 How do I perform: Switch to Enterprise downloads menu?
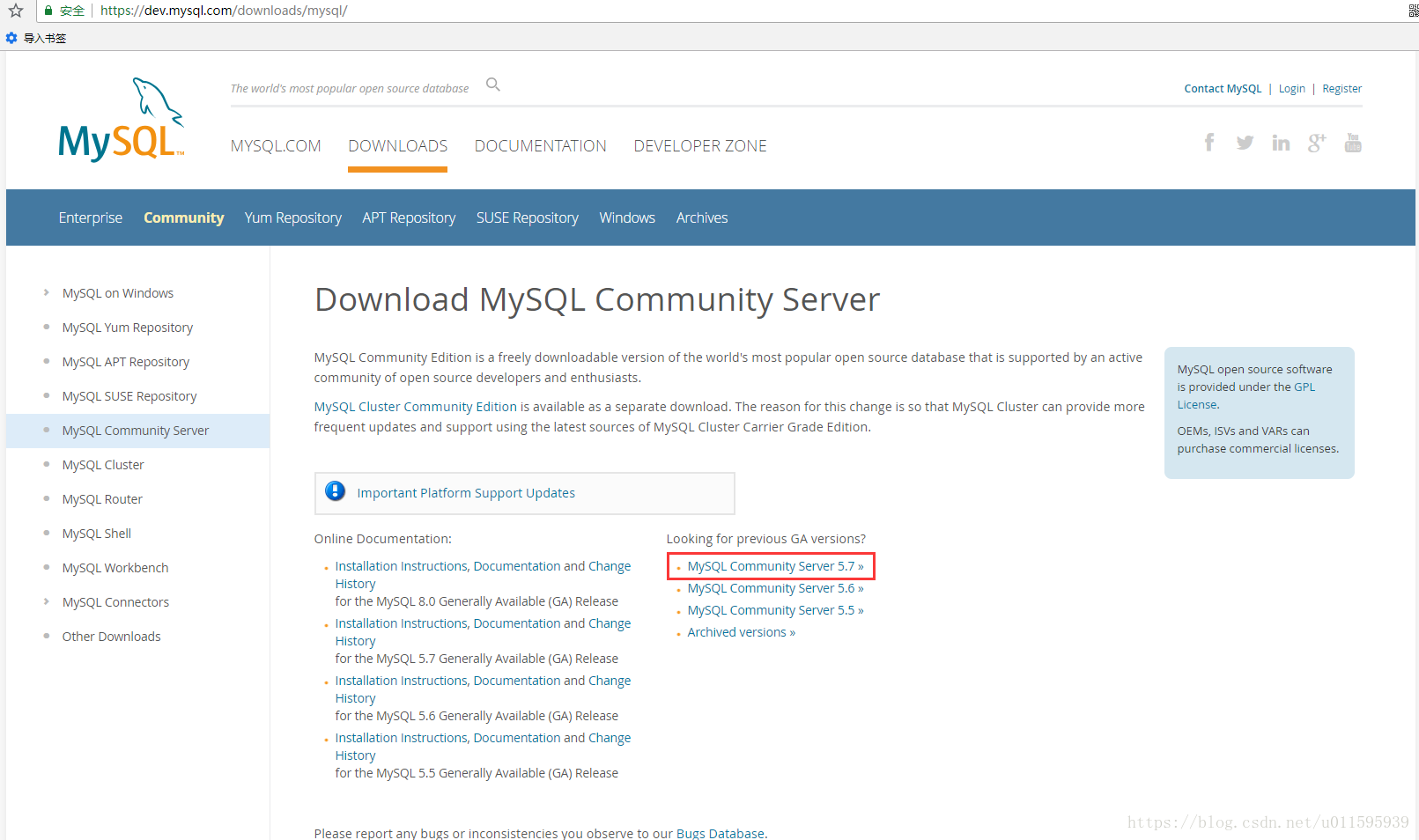click(x=91, y=217)
